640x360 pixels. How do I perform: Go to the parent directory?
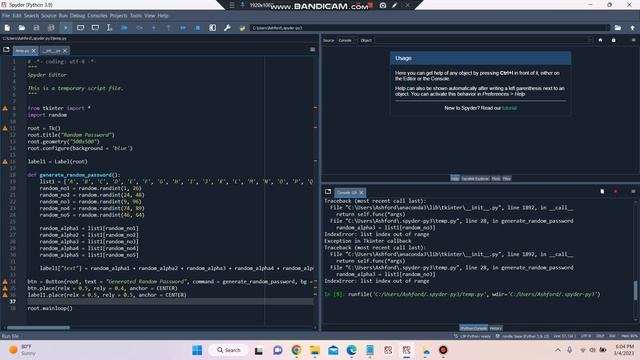pos(632,28)
